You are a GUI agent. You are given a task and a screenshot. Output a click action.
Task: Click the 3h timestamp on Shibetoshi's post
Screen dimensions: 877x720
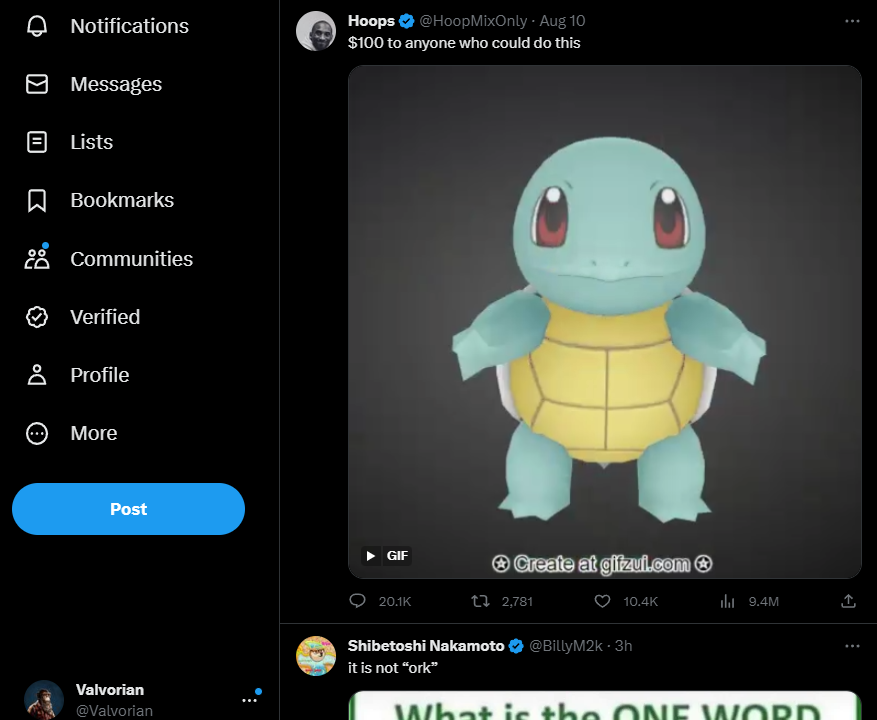(624, 646)
